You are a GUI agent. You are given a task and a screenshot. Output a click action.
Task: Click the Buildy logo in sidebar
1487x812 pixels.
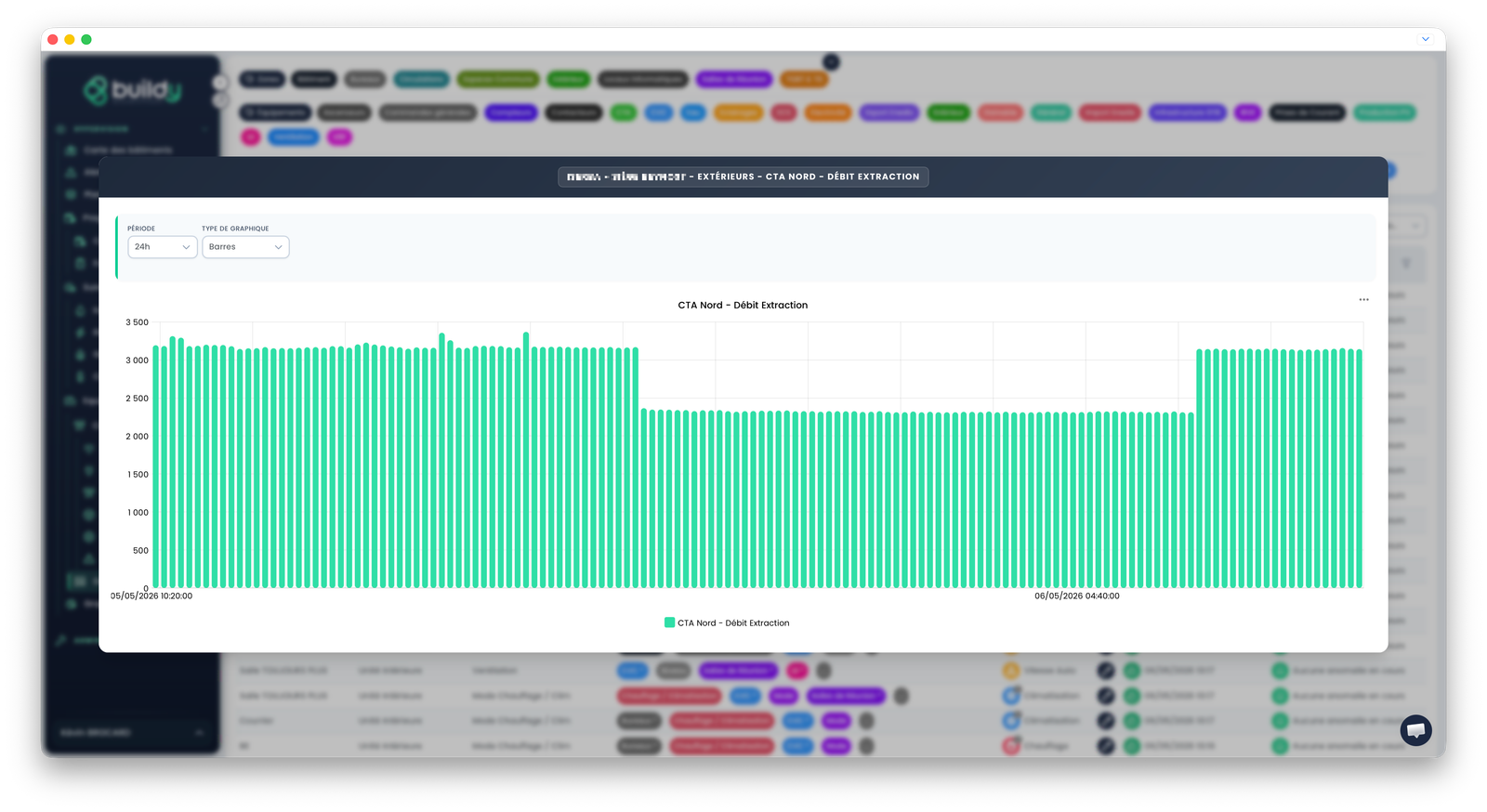tap(132, 90)
